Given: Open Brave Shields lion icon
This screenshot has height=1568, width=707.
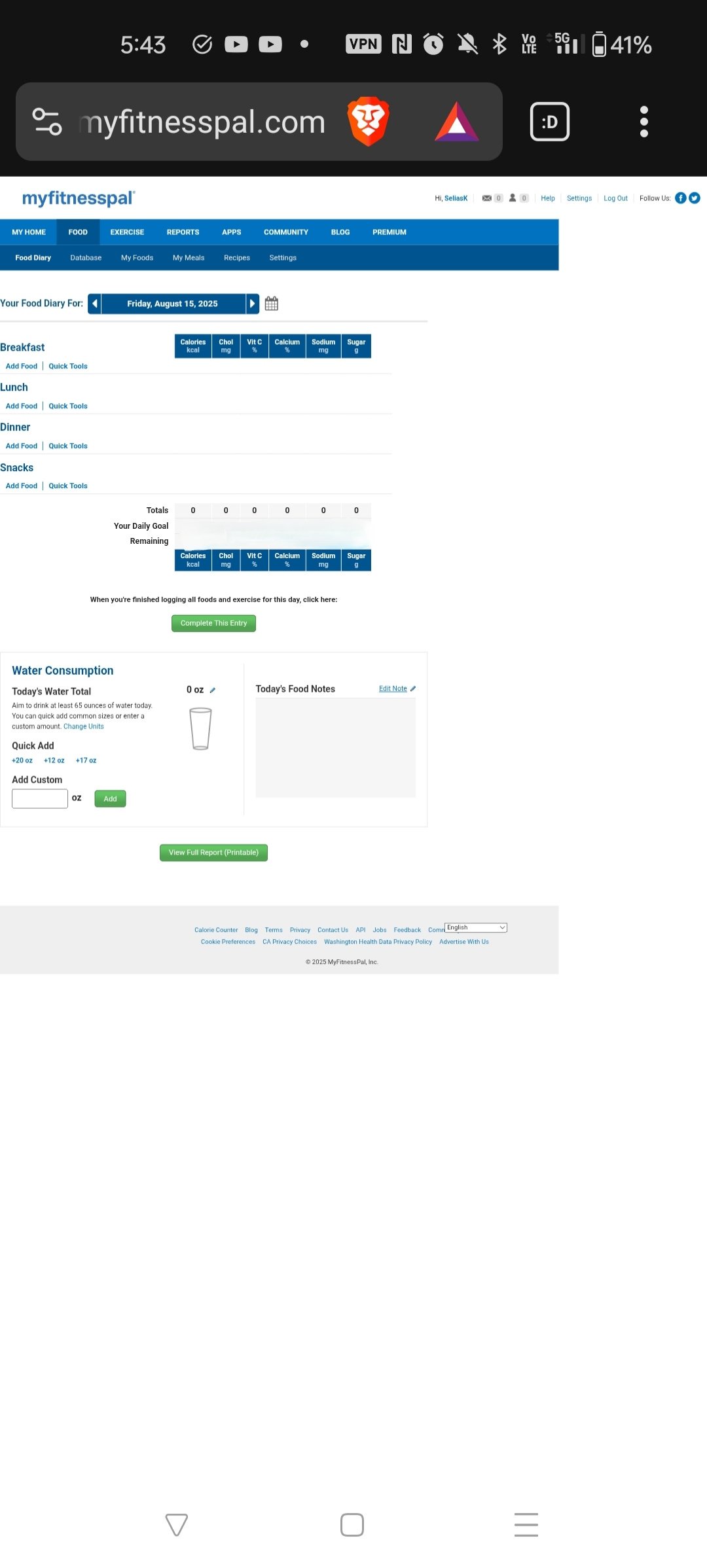Looking at the screenshot, I should coord(369,122).
